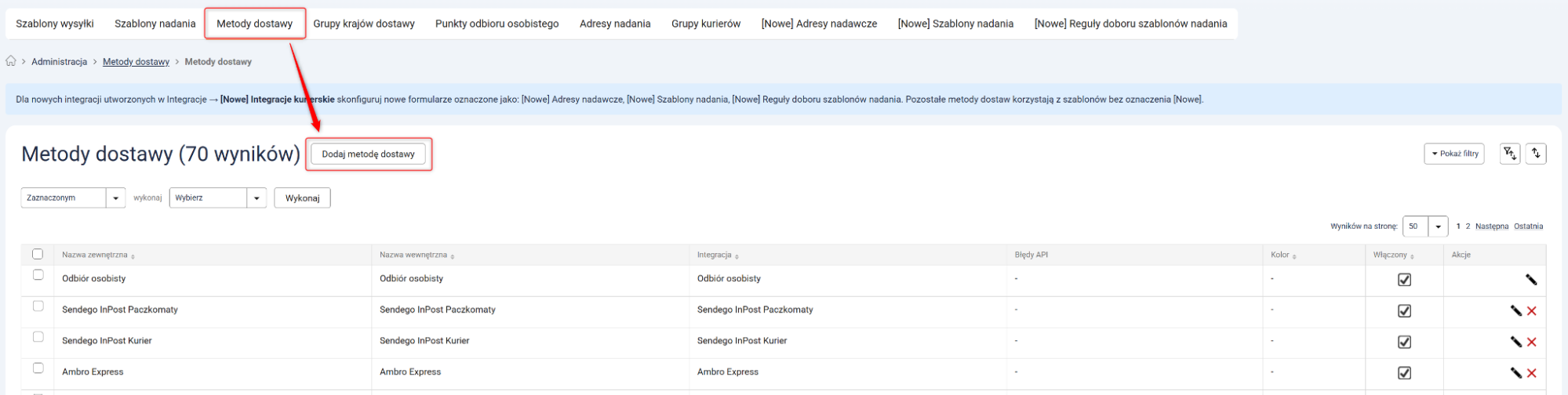
Task: Delete the Sendego InPost Kurier method
Action: pyautogui.click(x=1531, y=342)
